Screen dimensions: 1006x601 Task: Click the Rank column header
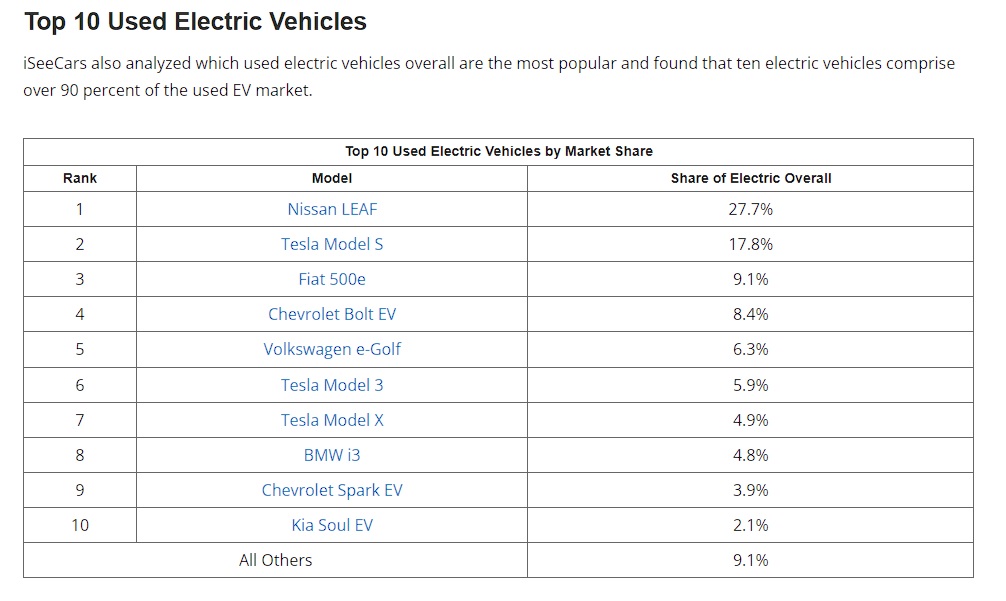(x=80, y=178)
